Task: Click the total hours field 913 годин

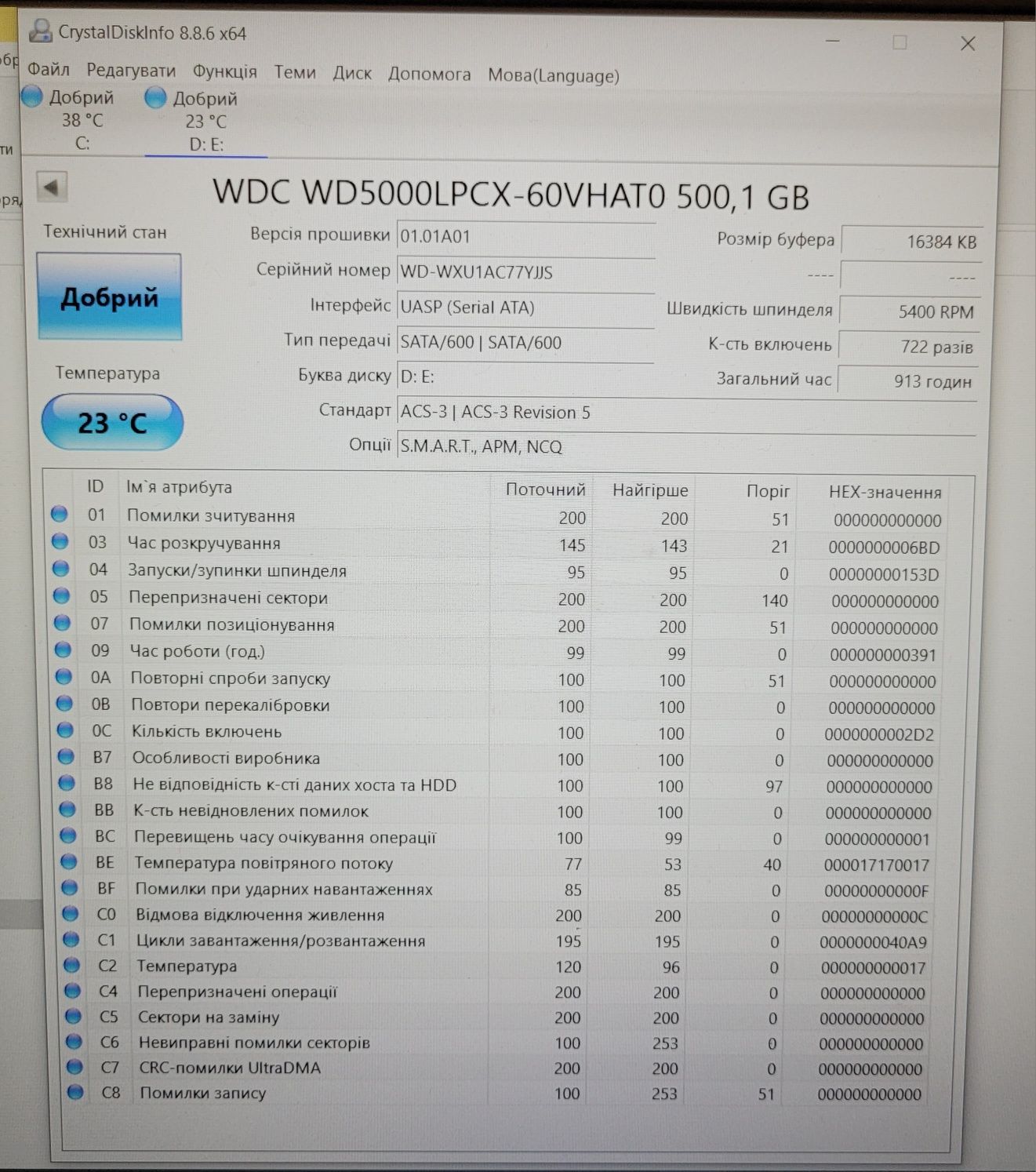Action: pyautogui.click(x=907, y=381)
